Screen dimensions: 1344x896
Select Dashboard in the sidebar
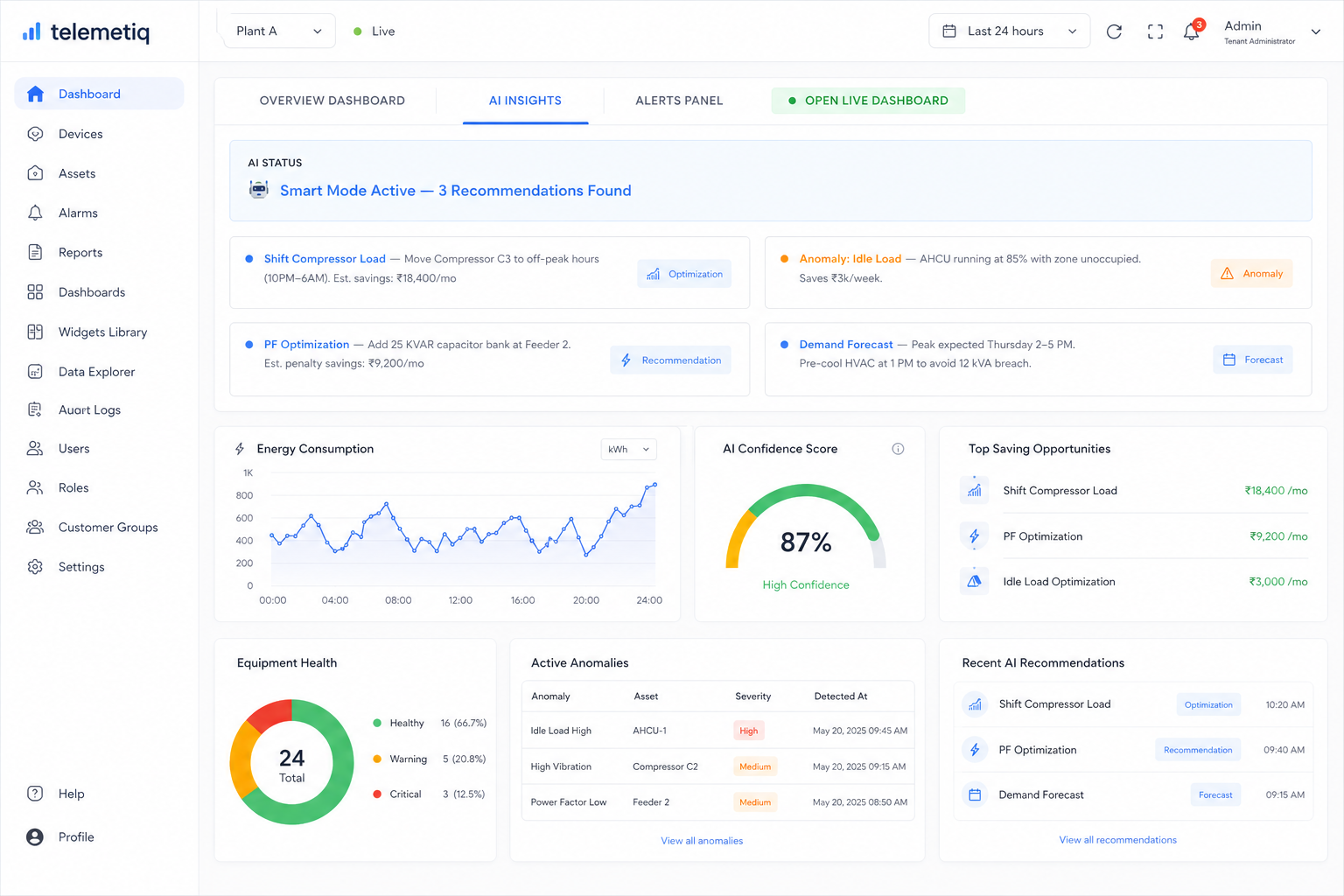coord(99,94)
